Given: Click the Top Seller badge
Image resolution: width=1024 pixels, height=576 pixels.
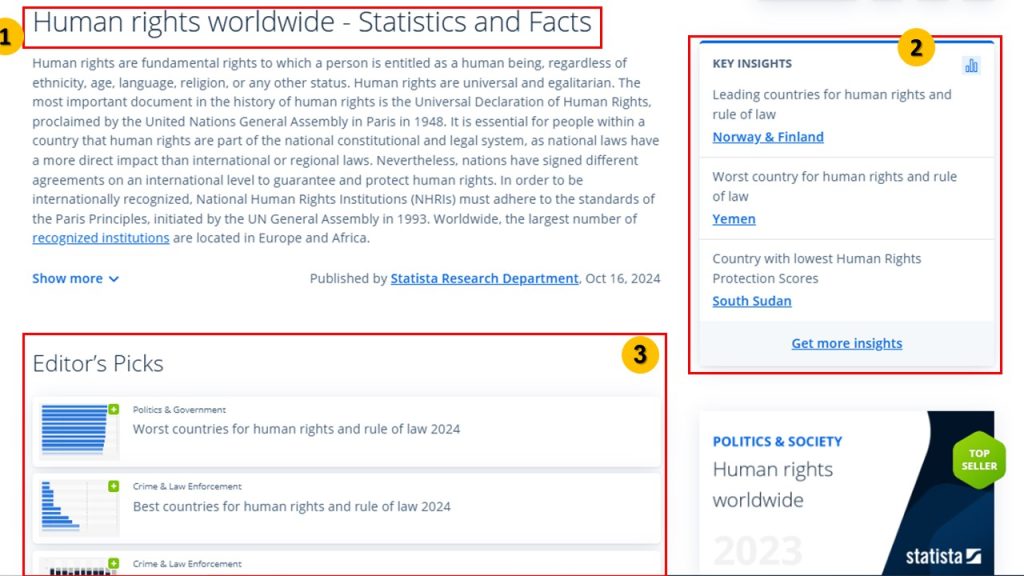Looking at the screenshot, I should (x=979, y=460).
